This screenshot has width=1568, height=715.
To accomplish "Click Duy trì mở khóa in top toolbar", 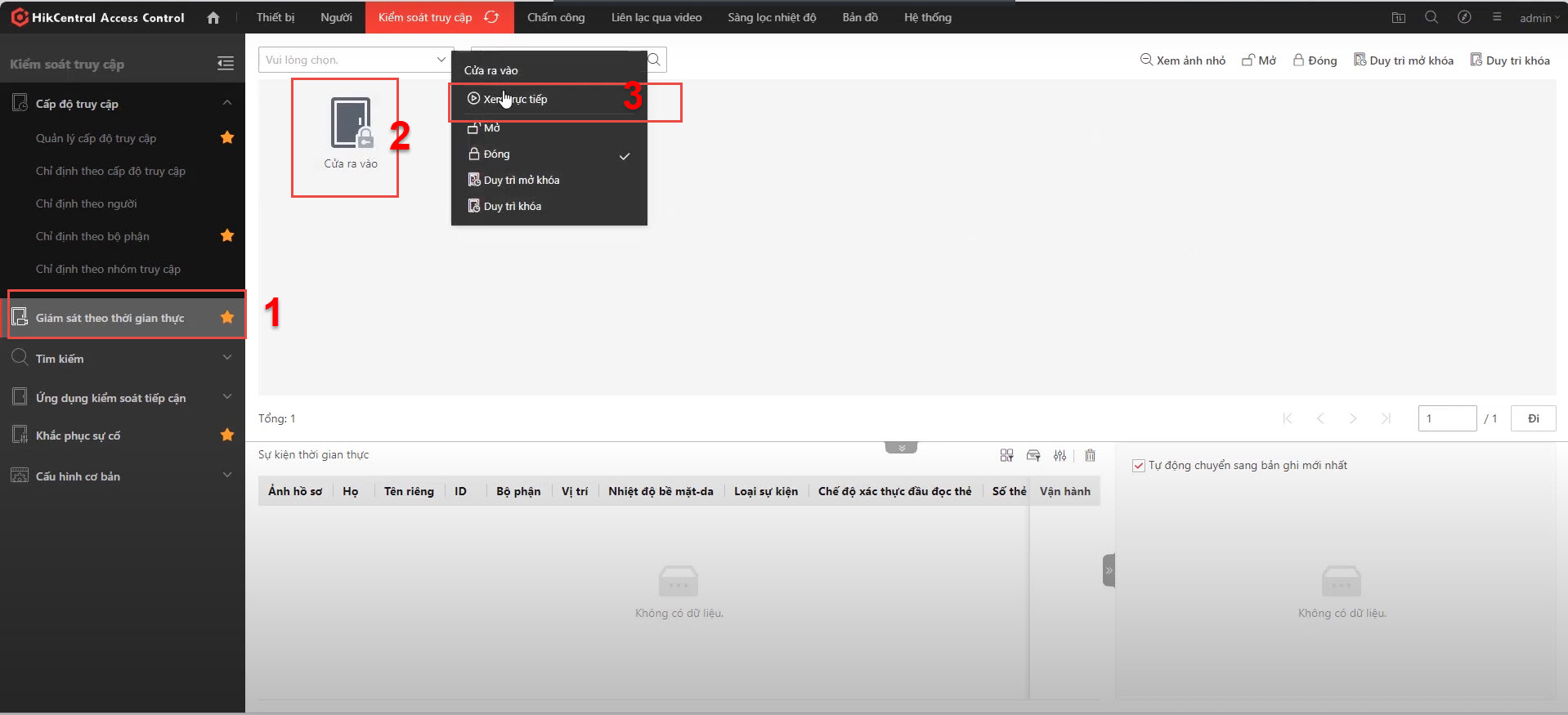I will (1404, 60).
